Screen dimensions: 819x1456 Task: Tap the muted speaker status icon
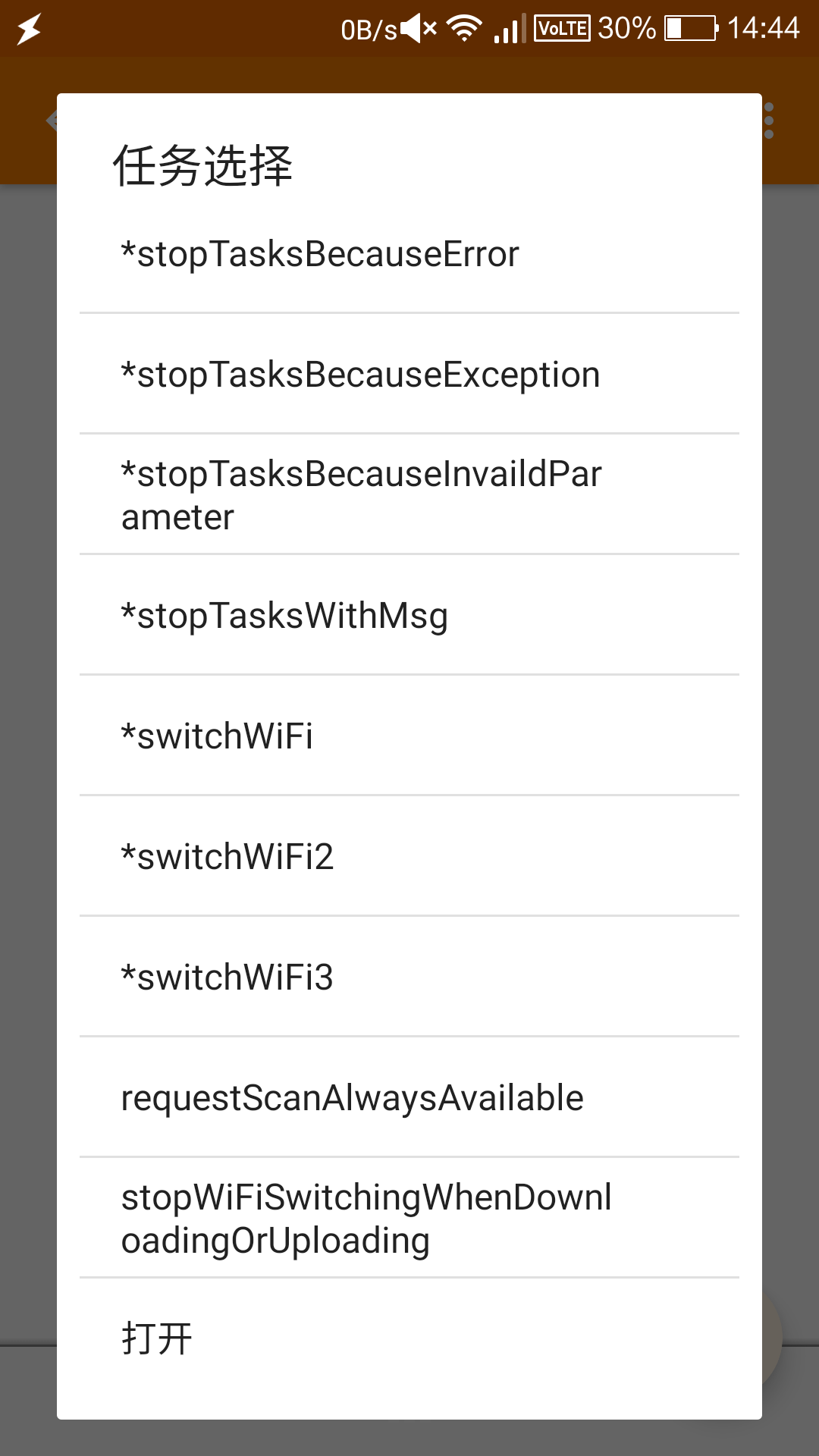click(419, 29)
